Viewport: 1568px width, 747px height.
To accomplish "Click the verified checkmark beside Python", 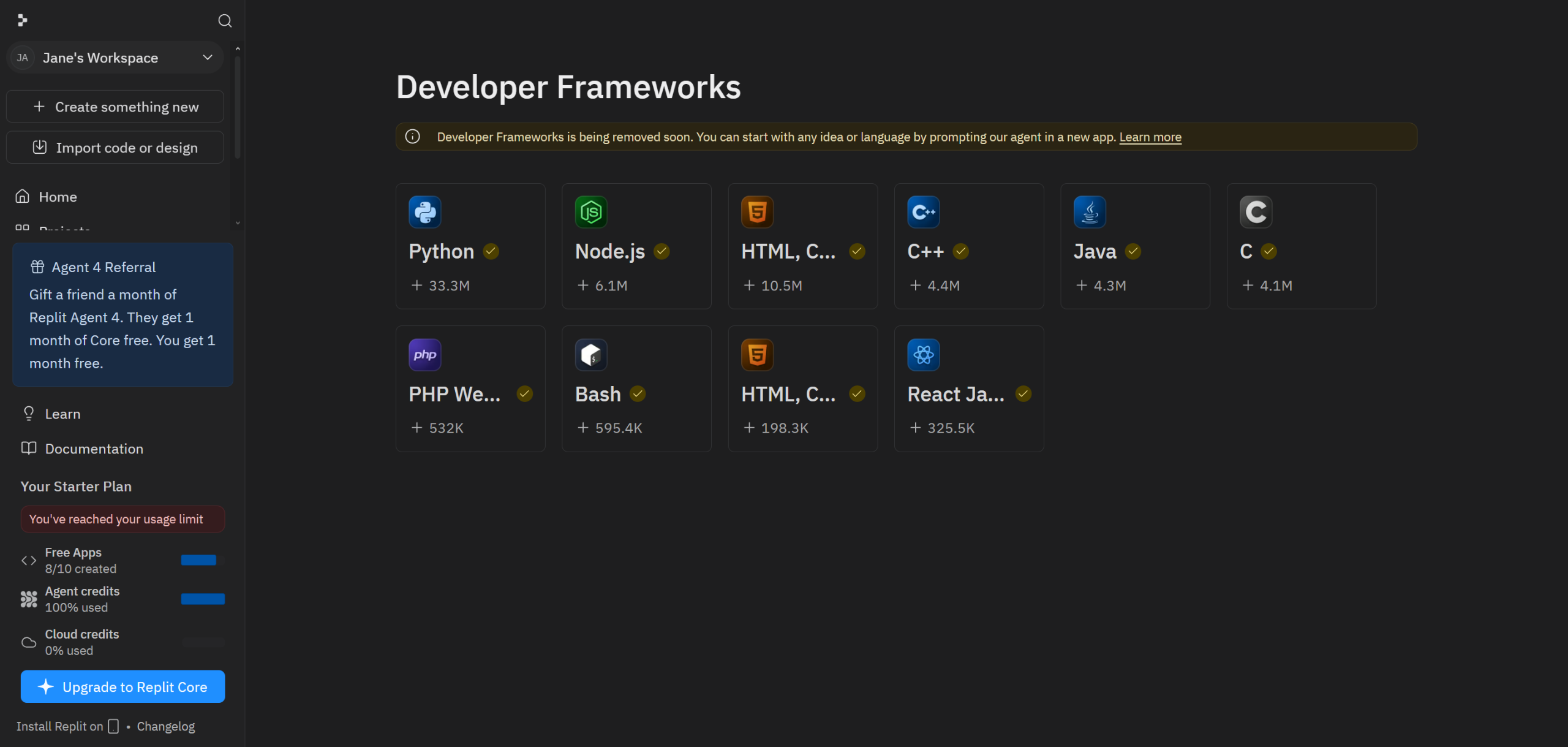I will (x=491, y=251).
